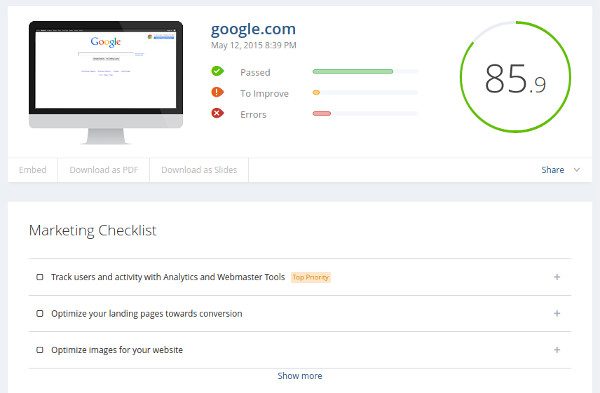The height and width of the screenshot is (393, 600).
Task: Expand the Optimize images item
Action: point(557,350)
